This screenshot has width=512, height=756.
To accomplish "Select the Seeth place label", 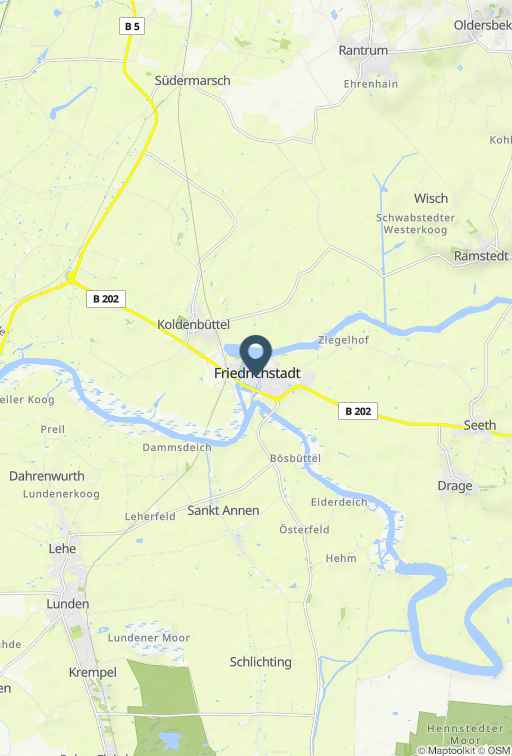I will pyautogui.click(x=480, y=425).
